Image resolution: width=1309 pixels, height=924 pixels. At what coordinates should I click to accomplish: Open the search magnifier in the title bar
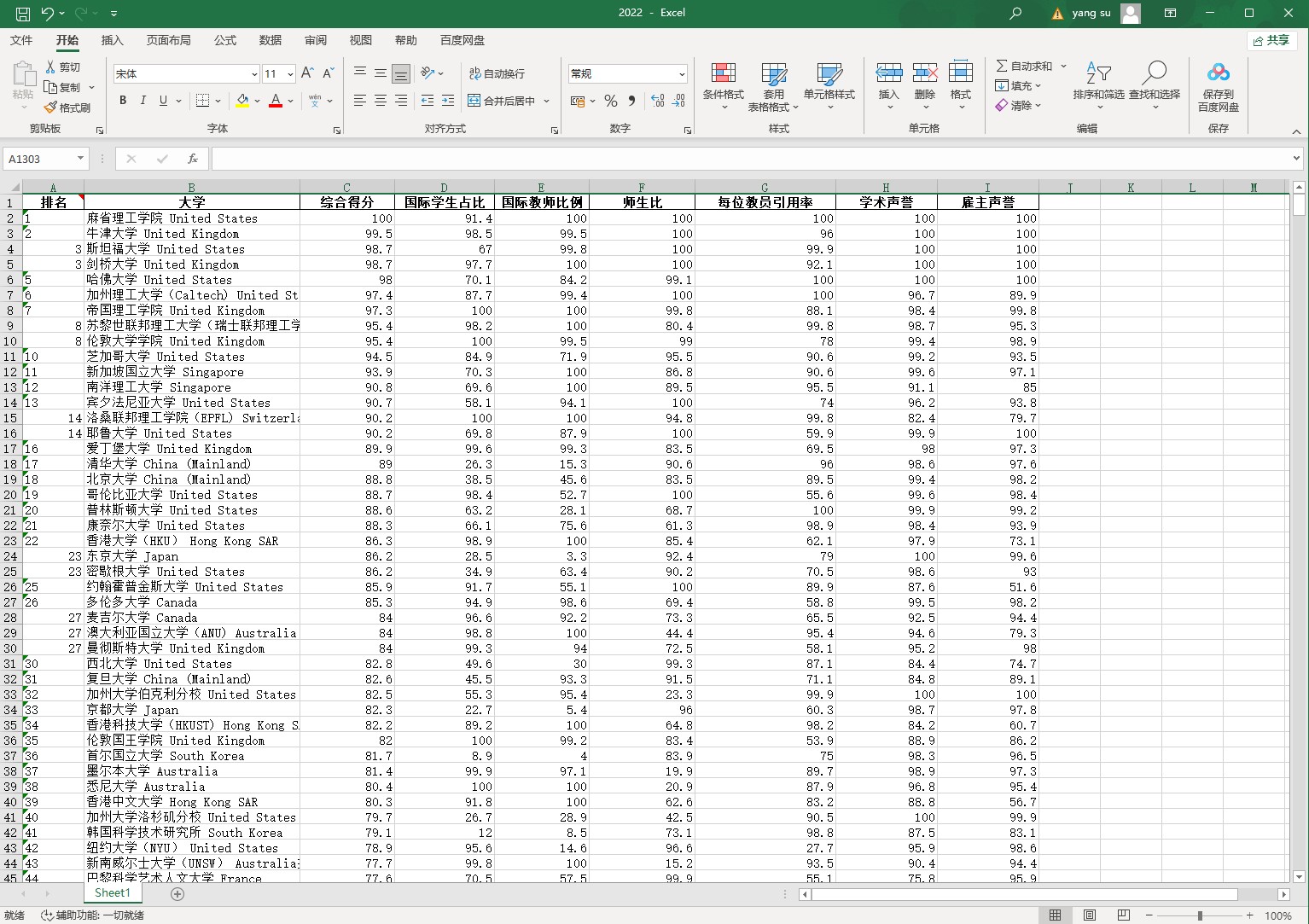1015,13
